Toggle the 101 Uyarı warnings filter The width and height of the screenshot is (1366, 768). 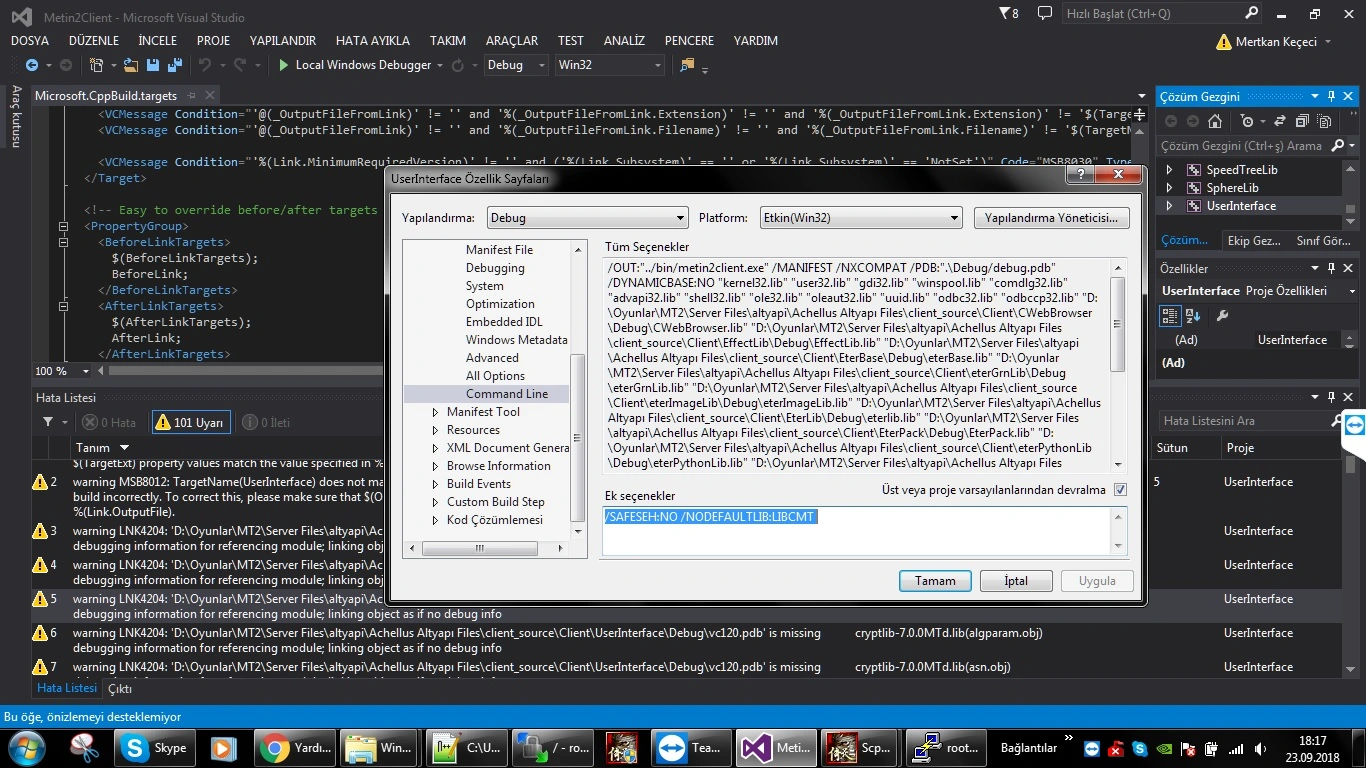click(x=190, y=422)
